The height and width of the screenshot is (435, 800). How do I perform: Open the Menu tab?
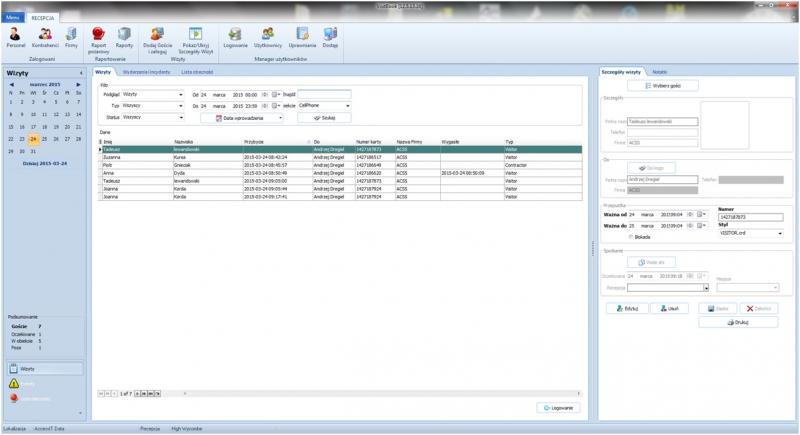[x=13, y=17]
